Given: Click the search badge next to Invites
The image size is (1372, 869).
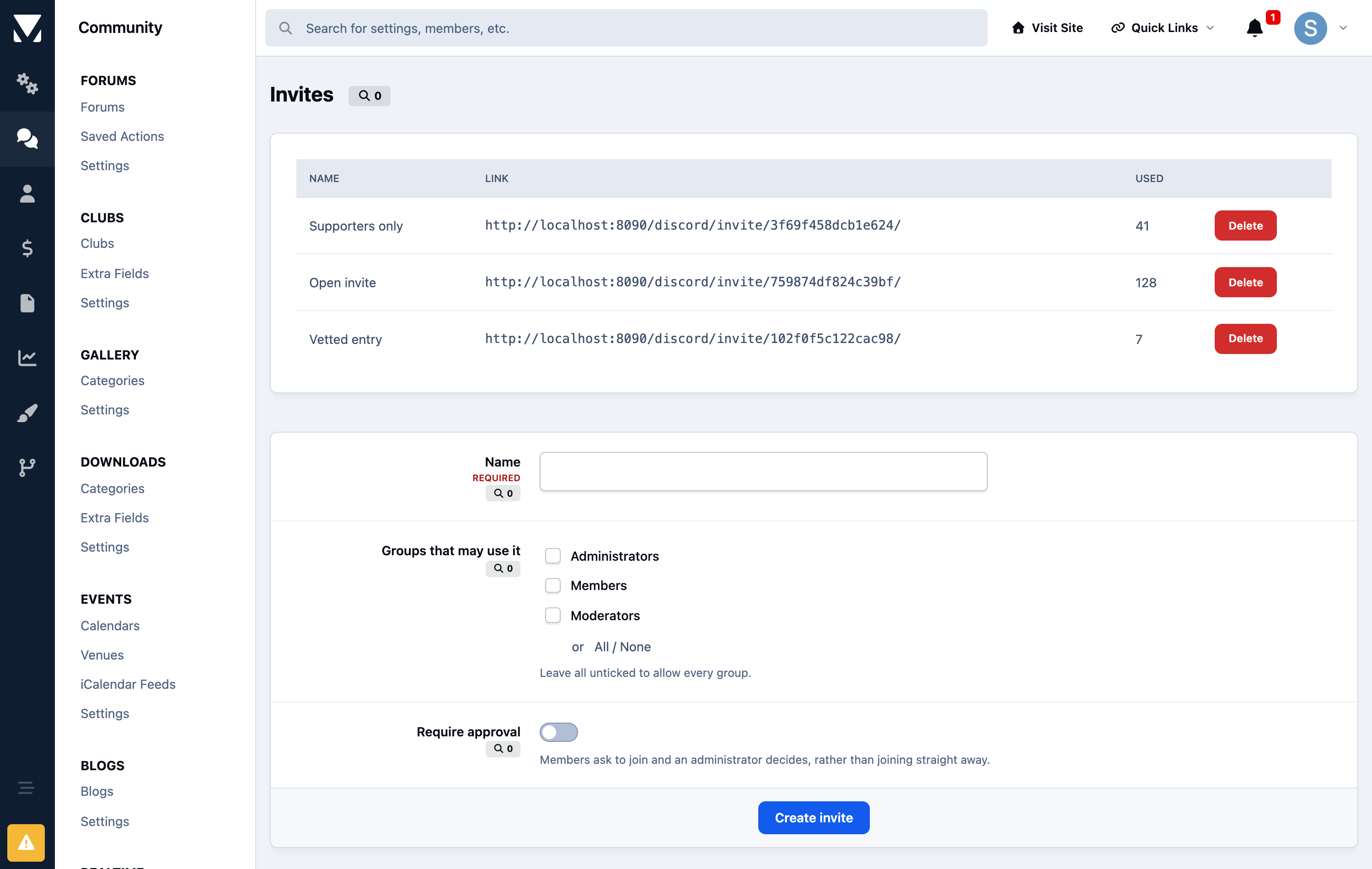Looking at the screenshot, I should (369, 96).
